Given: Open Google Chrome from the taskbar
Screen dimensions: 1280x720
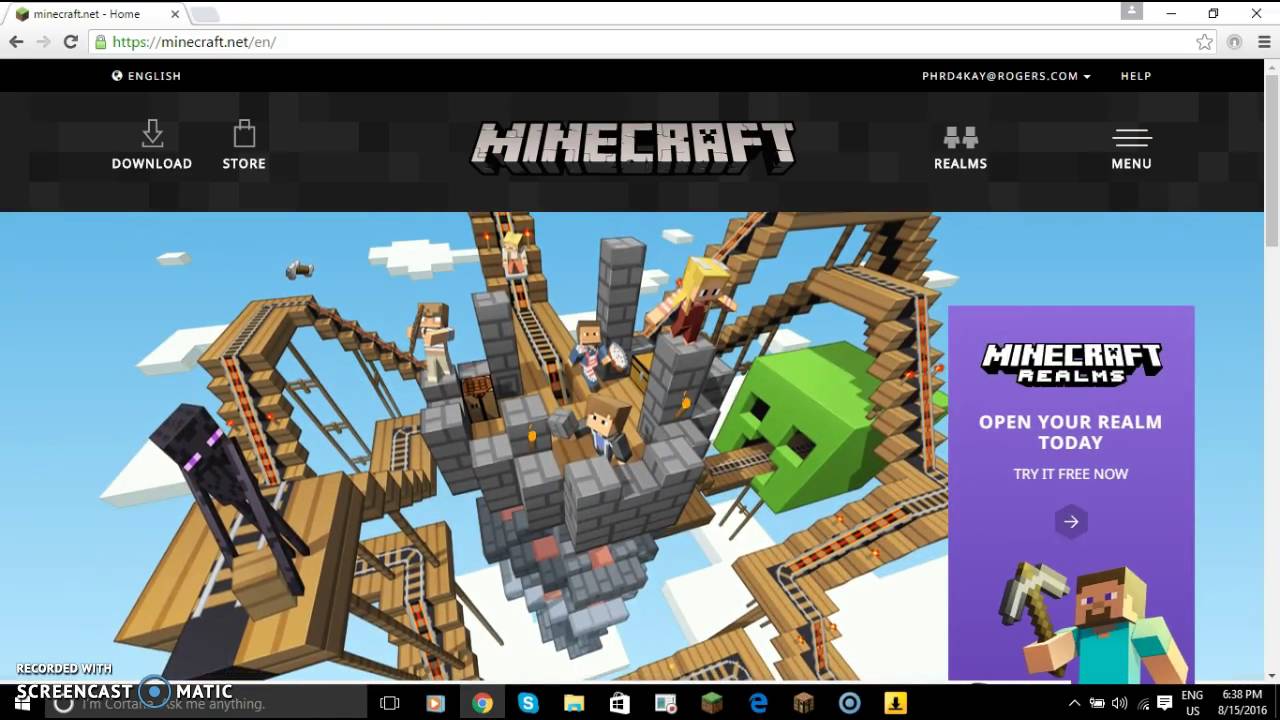Looking at the screenshot, I should pyautogui.click(x=482, y=703).
